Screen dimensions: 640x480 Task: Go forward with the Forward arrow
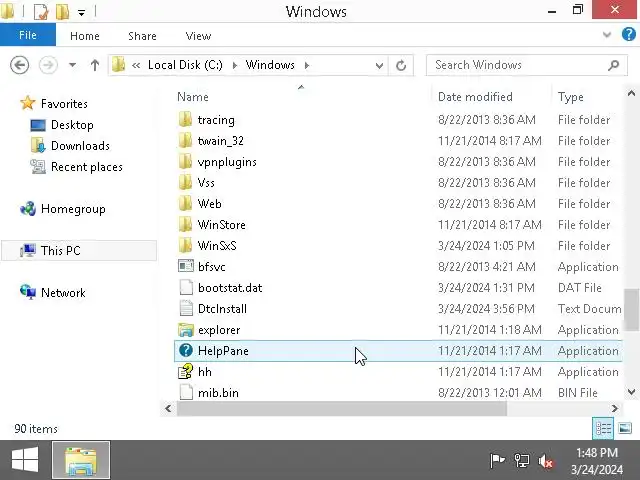(48, 65)
